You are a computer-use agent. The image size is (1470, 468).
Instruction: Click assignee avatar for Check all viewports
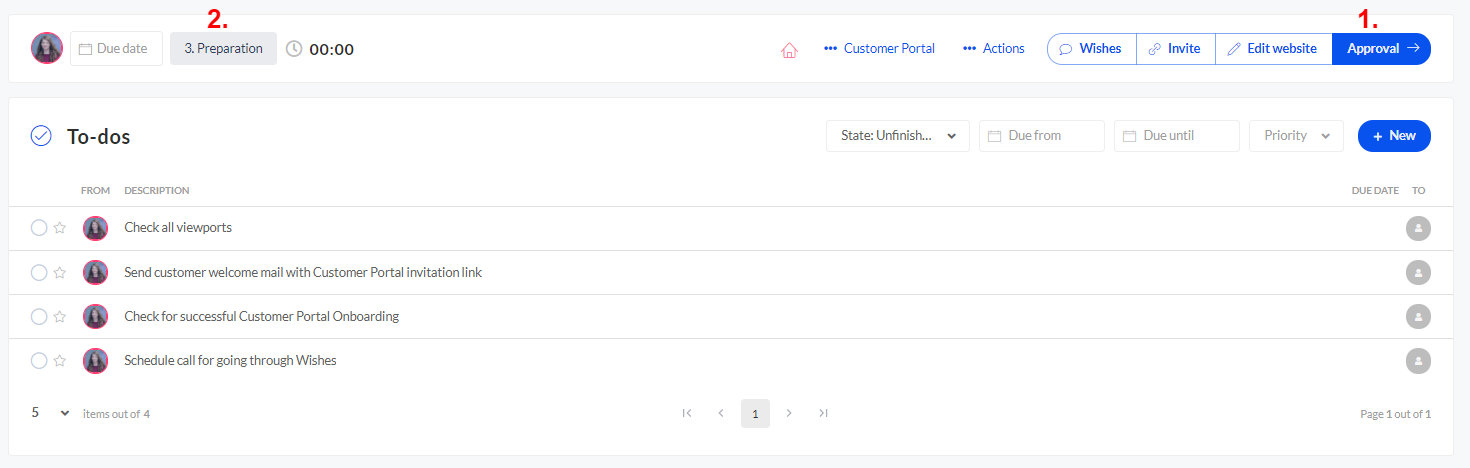pyautogui.click(x=1418, y=228)
